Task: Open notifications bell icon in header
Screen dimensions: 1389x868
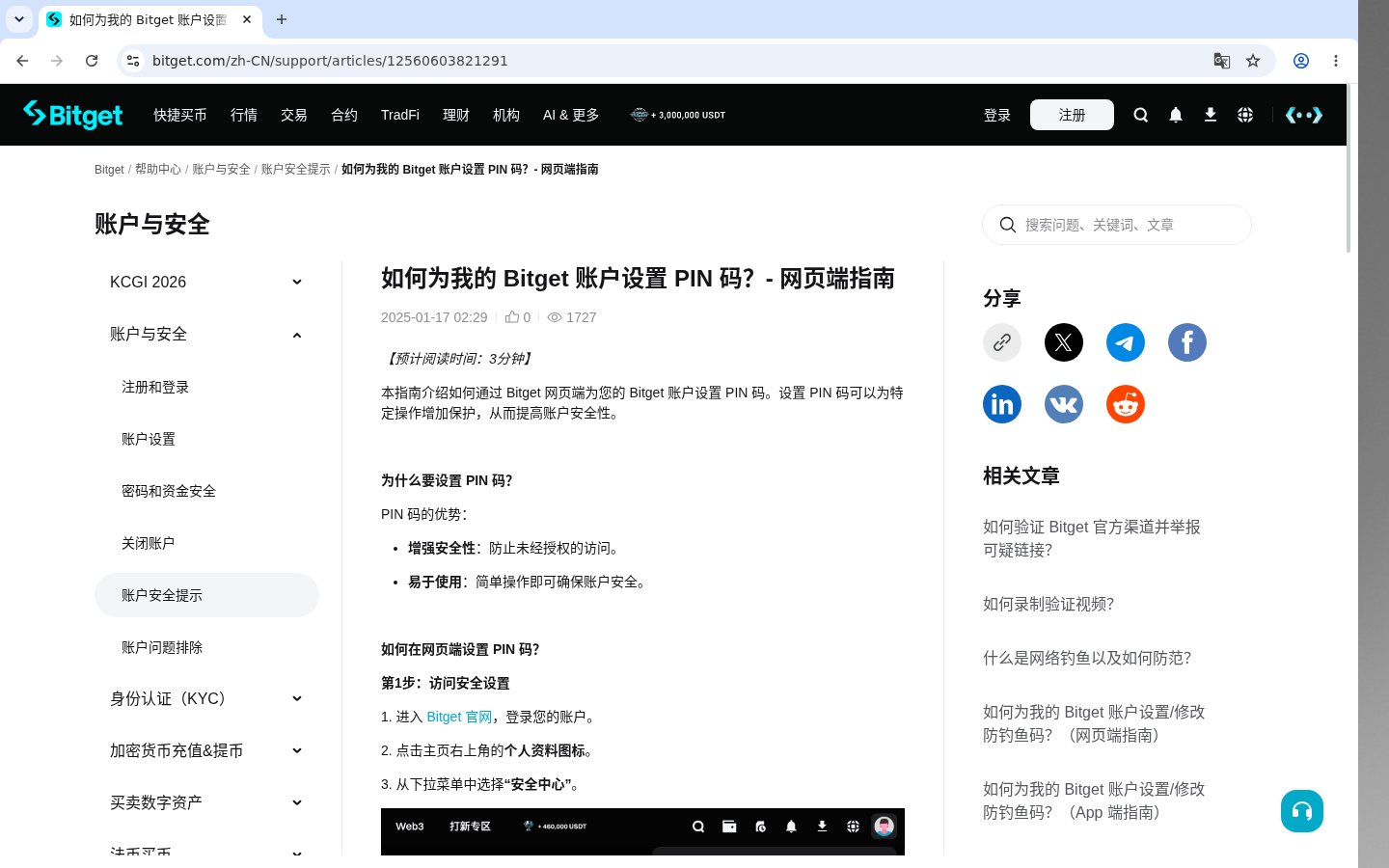Action: coord(1176,115)
